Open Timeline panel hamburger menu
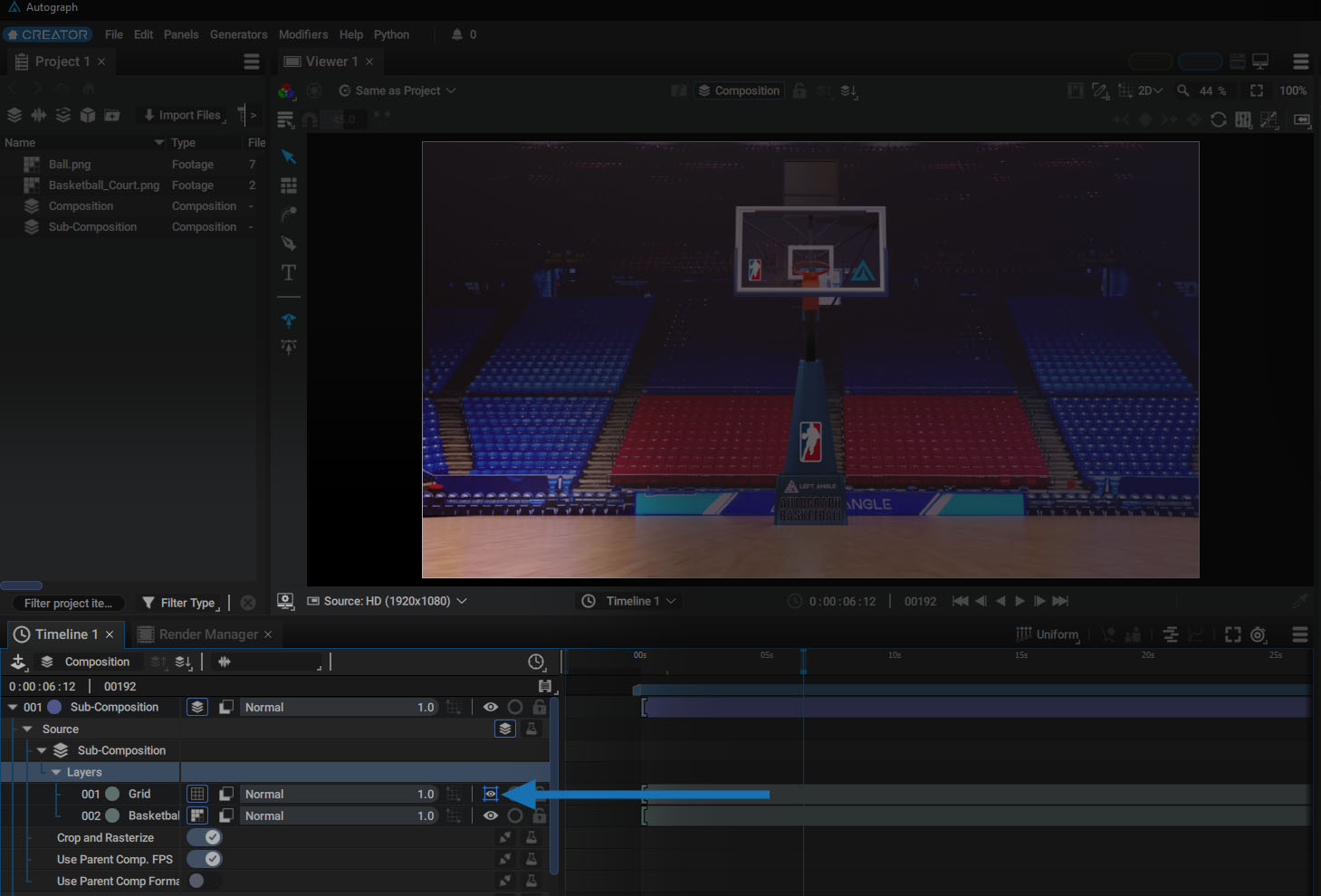1321x896 pixels. point(1300,634)
